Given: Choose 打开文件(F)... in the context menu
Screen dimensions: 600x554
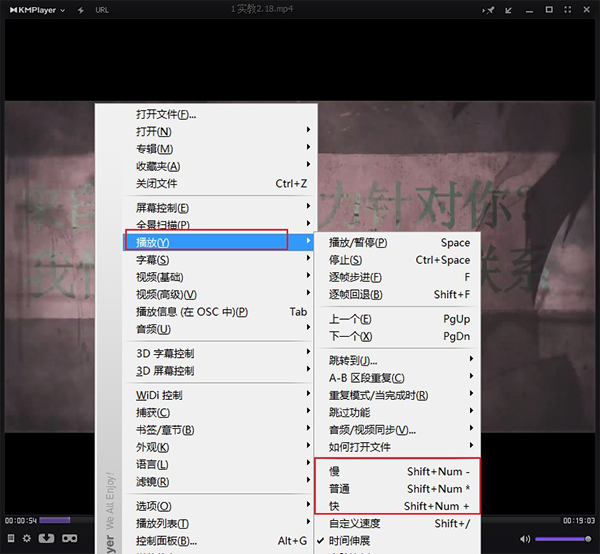Looking at the screenshot, I should tap(166, 114).
